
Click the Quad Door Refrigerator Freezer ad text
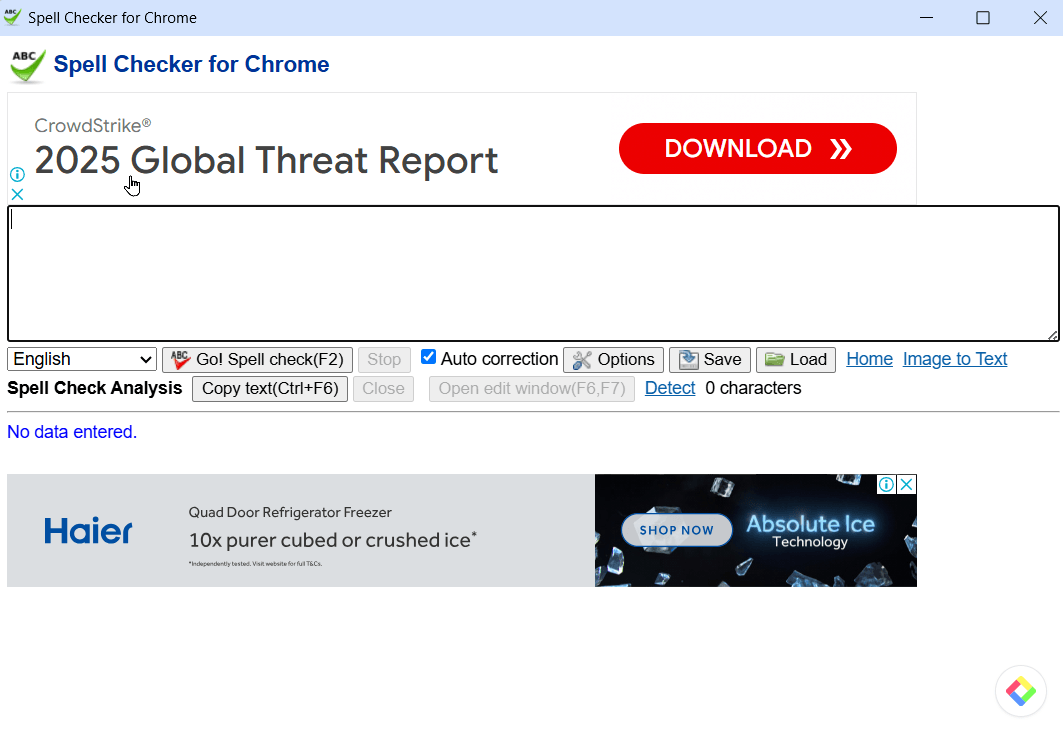click(290, 513)
